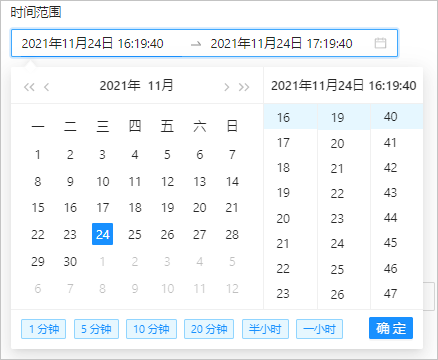
Task: Choose November 28 in the calendar
Action: point(232,234)
